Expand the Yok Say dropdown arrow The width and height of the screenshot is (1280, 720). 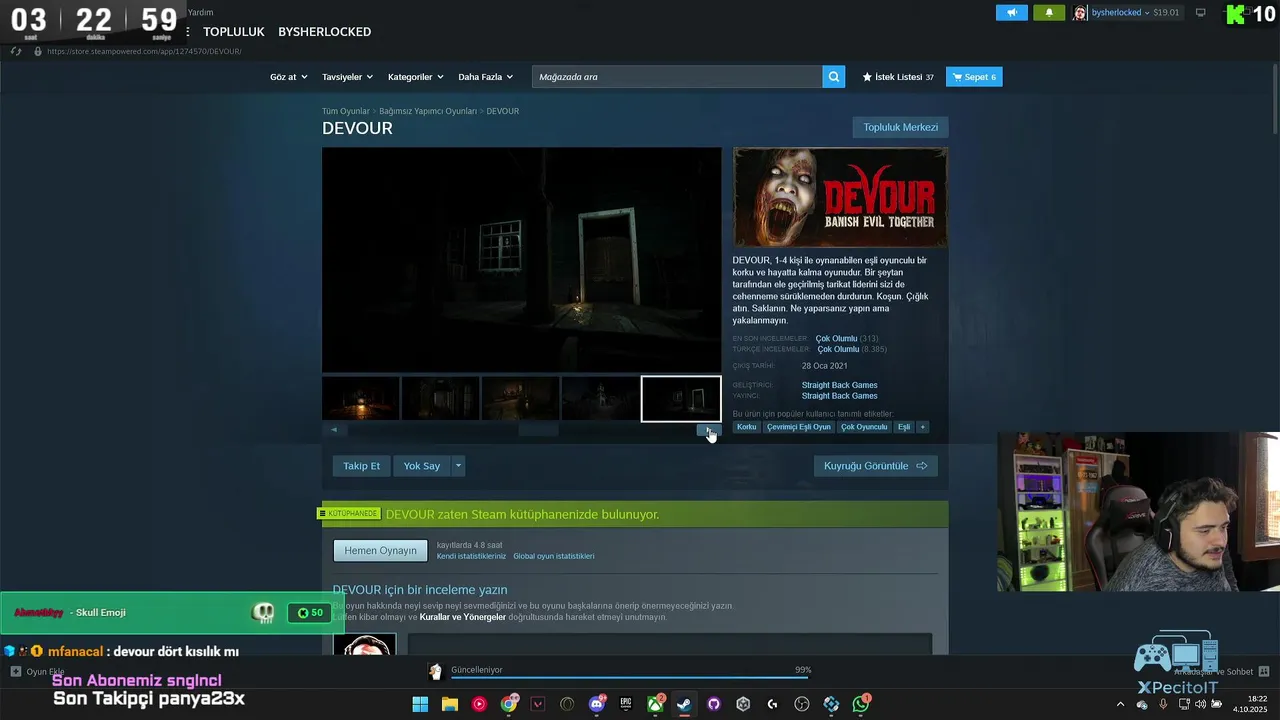(x=459, y=466)
